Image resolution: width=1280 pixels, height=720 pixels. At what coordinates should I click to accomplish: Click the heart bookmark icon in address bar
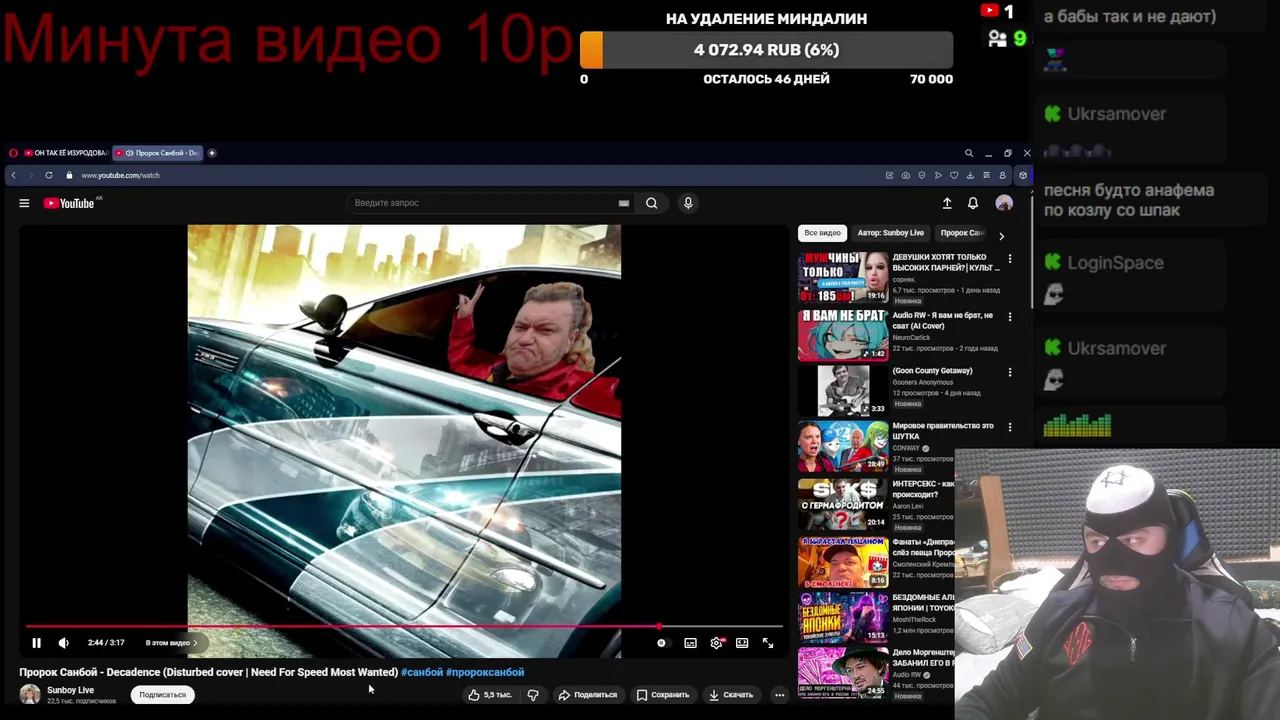(954, 175)
